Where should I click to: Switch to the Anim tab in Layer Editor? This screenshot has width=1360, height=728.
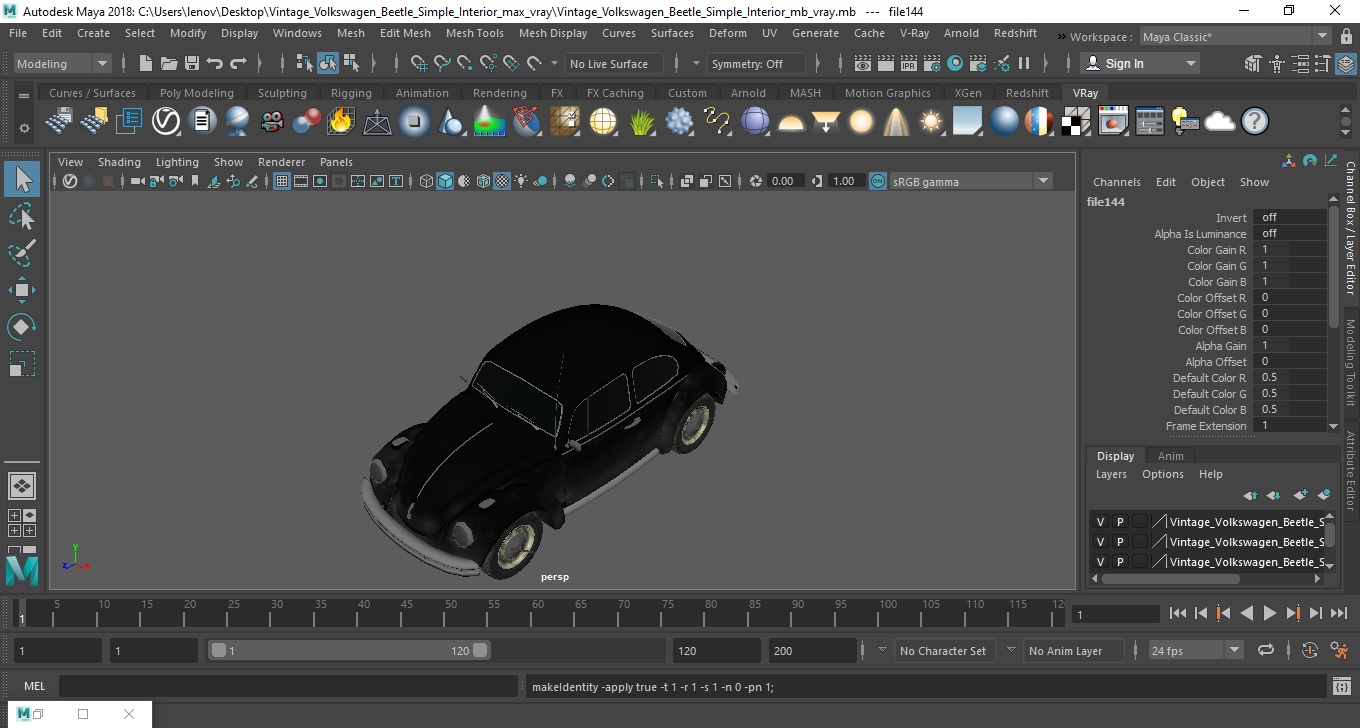click(1170, 456)
